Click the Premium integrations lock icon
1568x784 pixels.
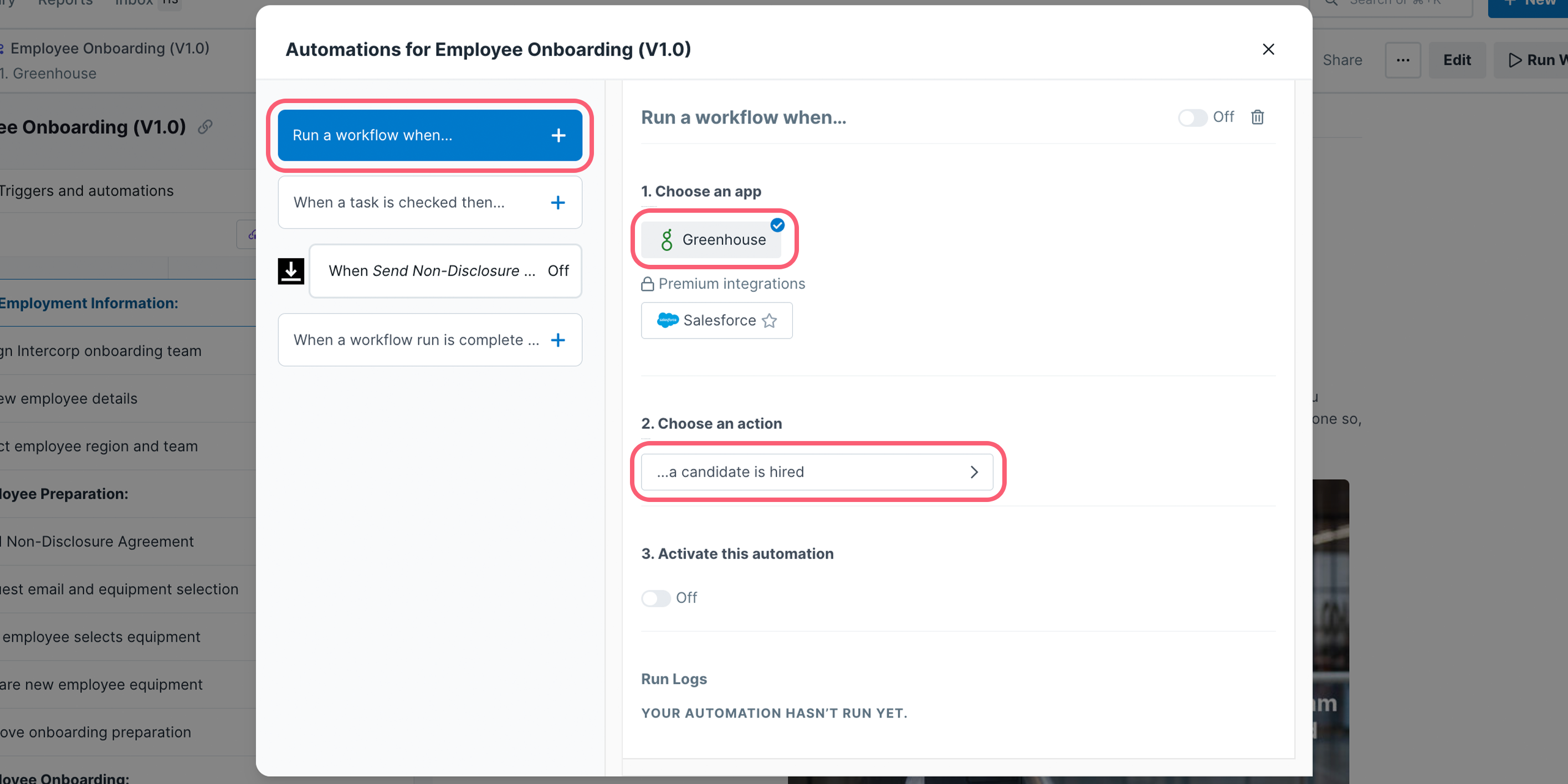tap(647, 284)
